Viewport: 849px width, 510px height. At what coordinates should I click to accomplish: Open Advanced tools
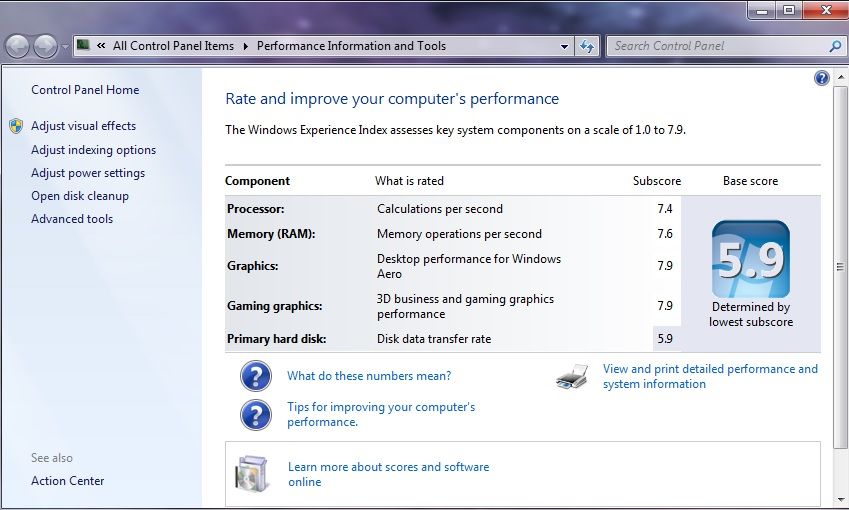[x=72, y=219]
